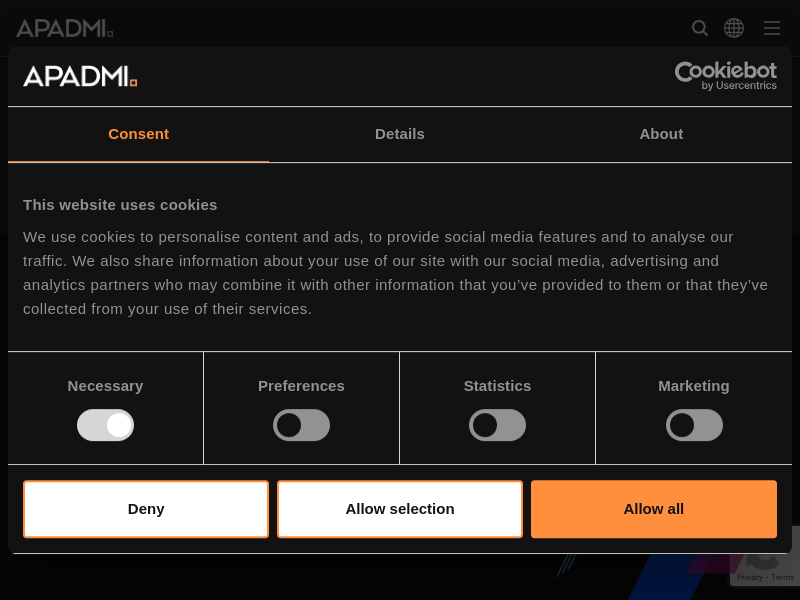This screenshot has height=600, width=800.
Task: Click the APADMI logo inside the cookie dialog
Action: coord(80,76)
